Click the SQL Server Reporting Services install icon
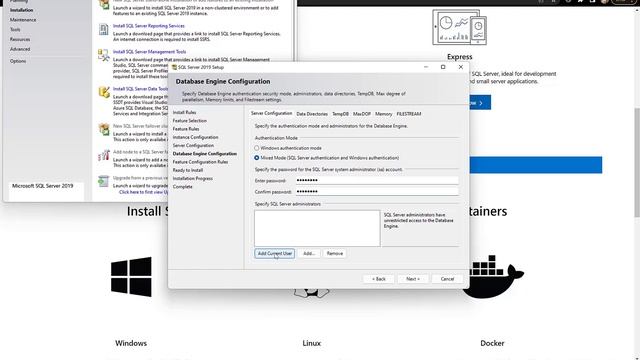This screenshot has width=640, height=360. click(104, 29)
